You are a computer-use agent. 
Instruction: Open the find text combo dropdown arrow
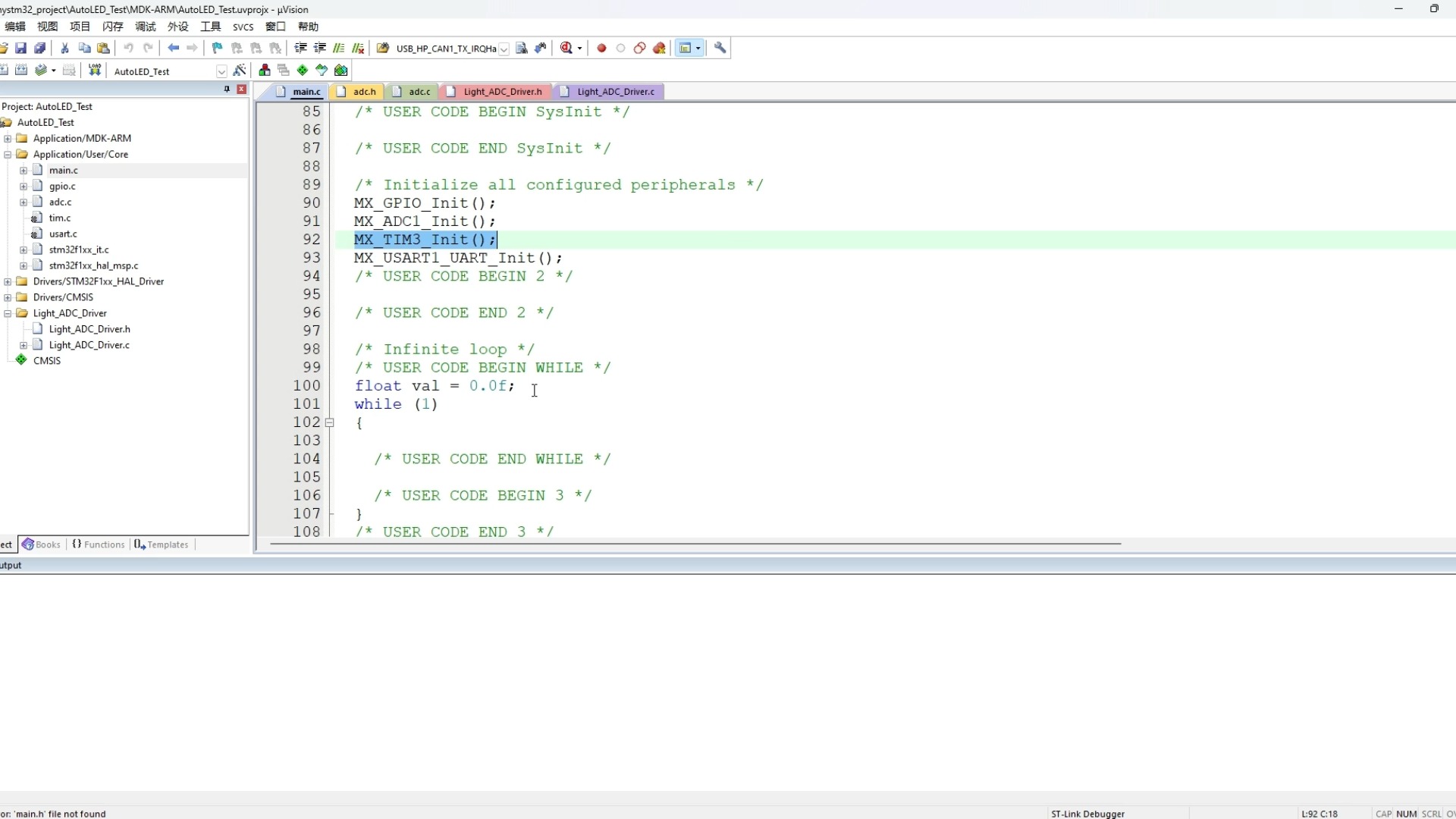tap(504, 49)
